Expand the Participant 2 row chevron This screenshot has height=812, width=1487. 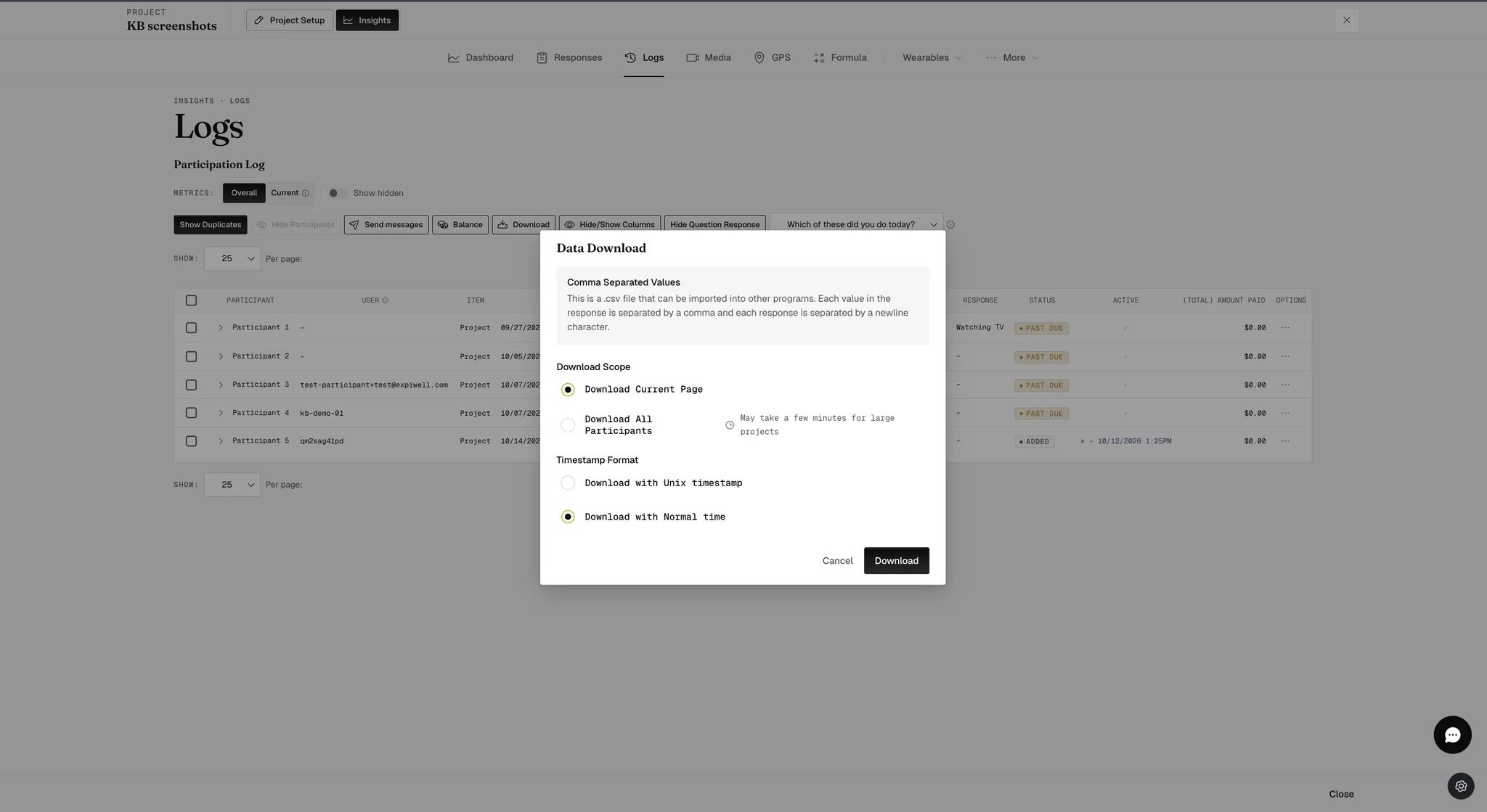221,357
